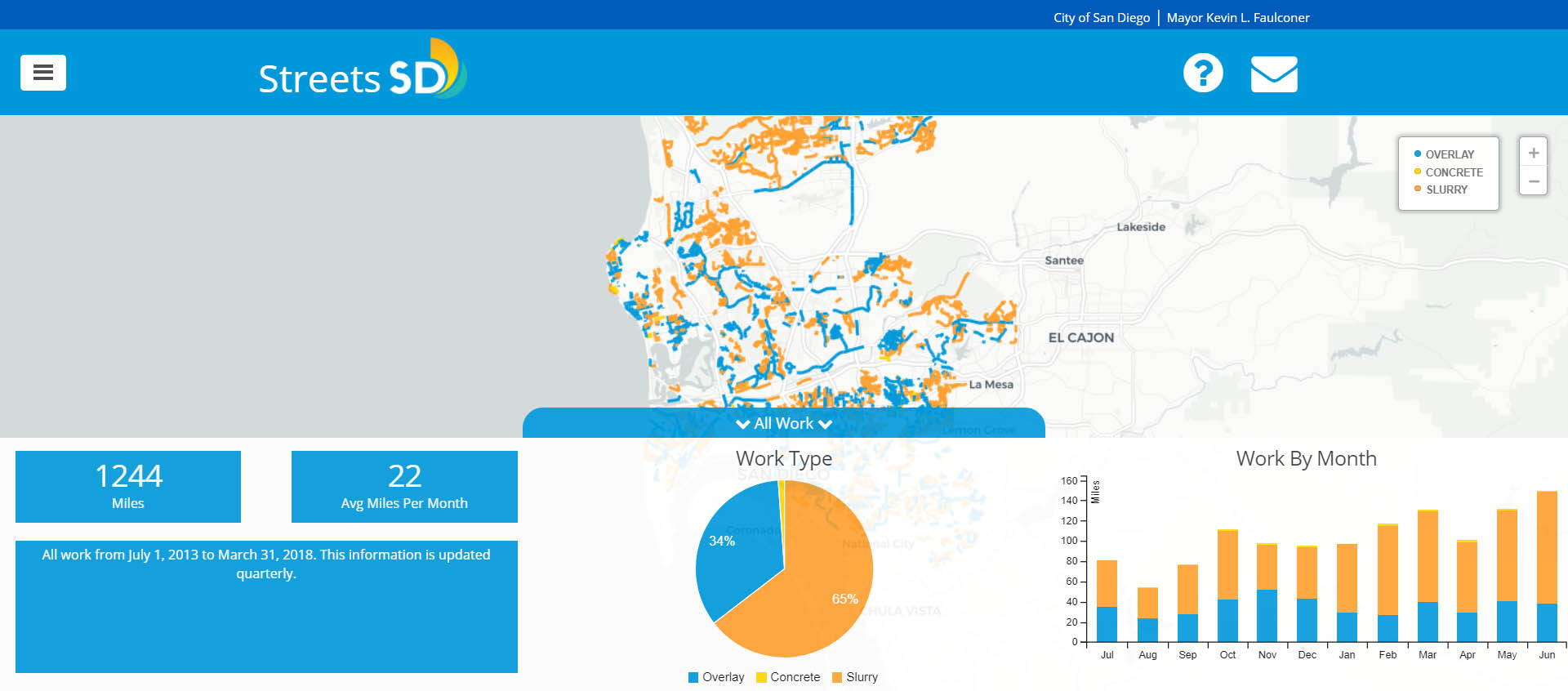Click the Streets SD logo
This screenshot has height=691, width=1568.
[x=362, y=74]
